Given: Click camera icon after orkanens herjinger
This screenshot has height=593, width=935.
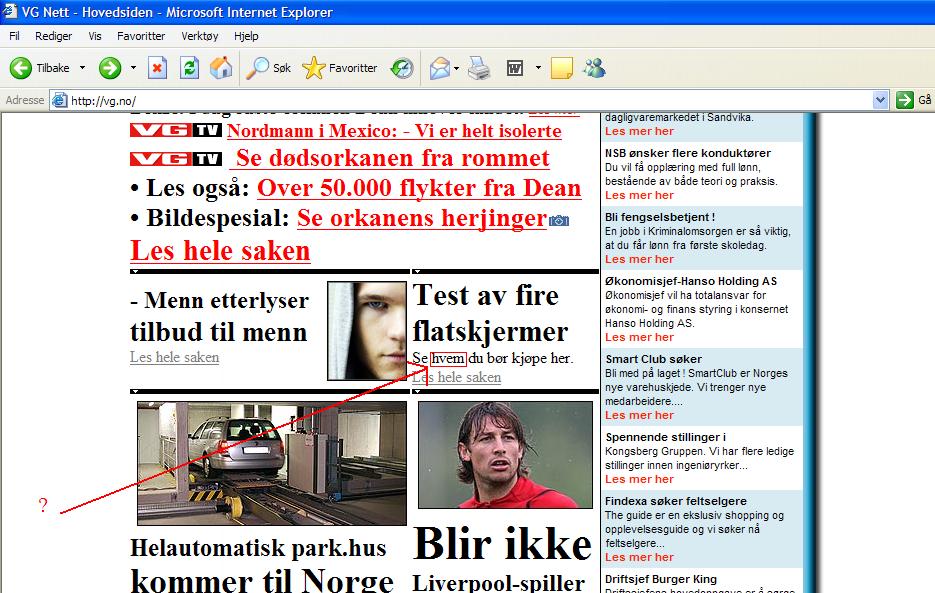Looking at the screenshot, I should tap(559, 221).
